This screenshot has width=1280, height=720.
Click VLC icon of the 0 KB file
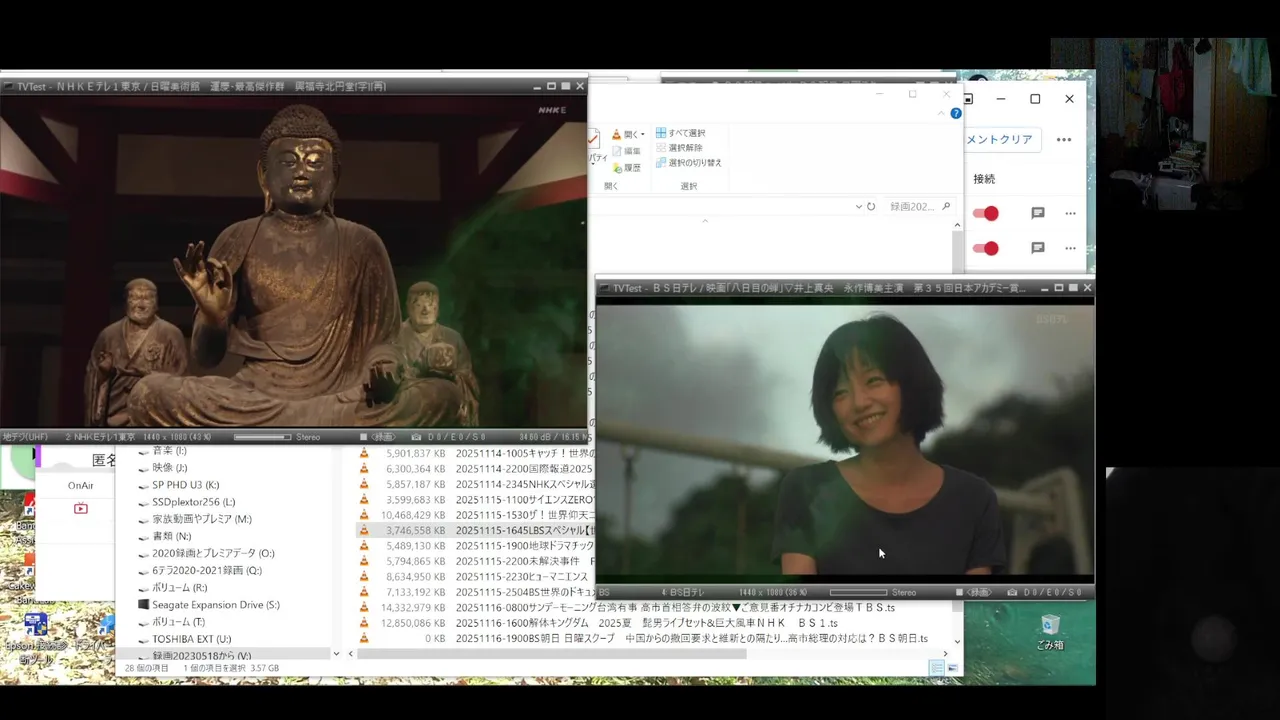click(x=364, y=638)
